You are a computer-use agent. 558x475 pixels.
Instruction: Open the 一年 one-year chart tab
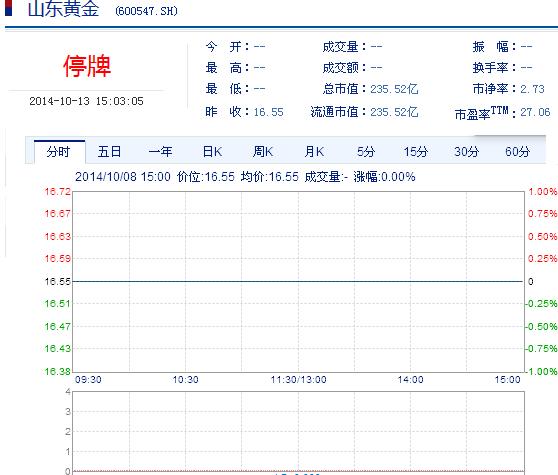coord(160,152)
